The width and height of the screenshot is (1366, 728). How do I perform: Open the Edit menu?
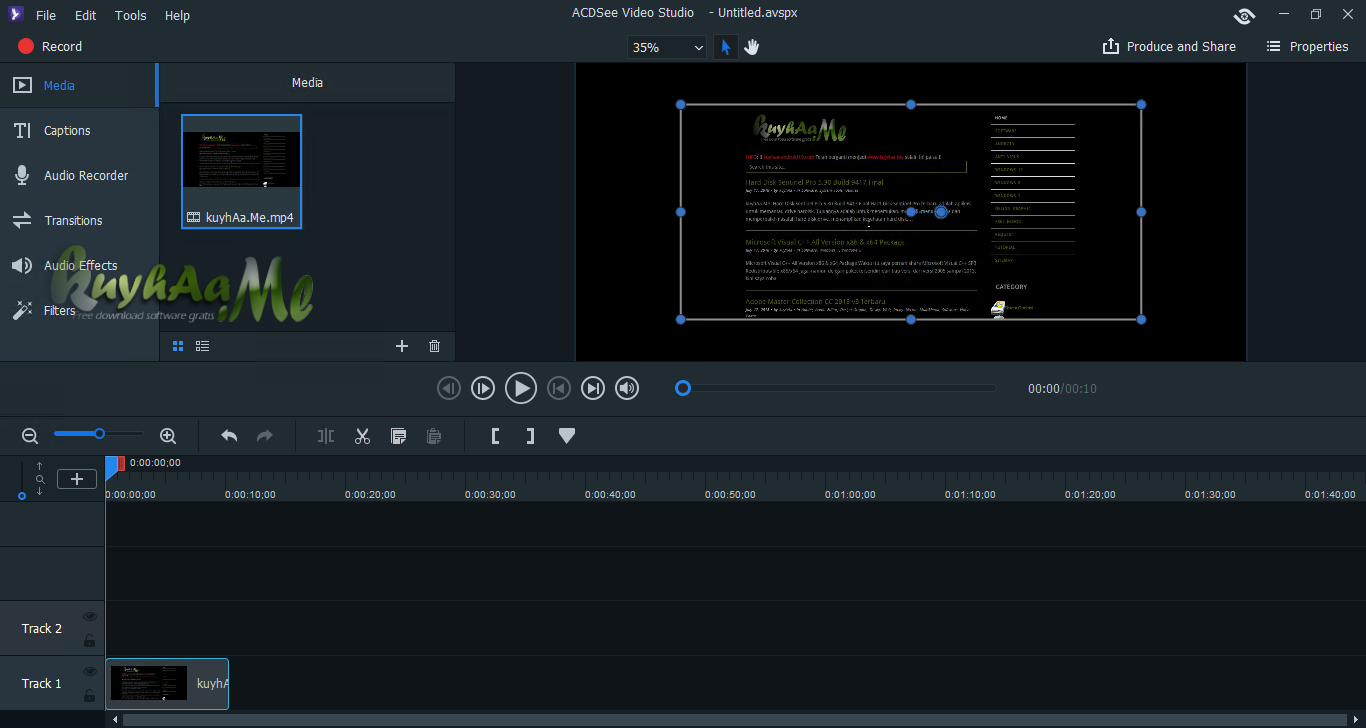(x=86, y=15)
